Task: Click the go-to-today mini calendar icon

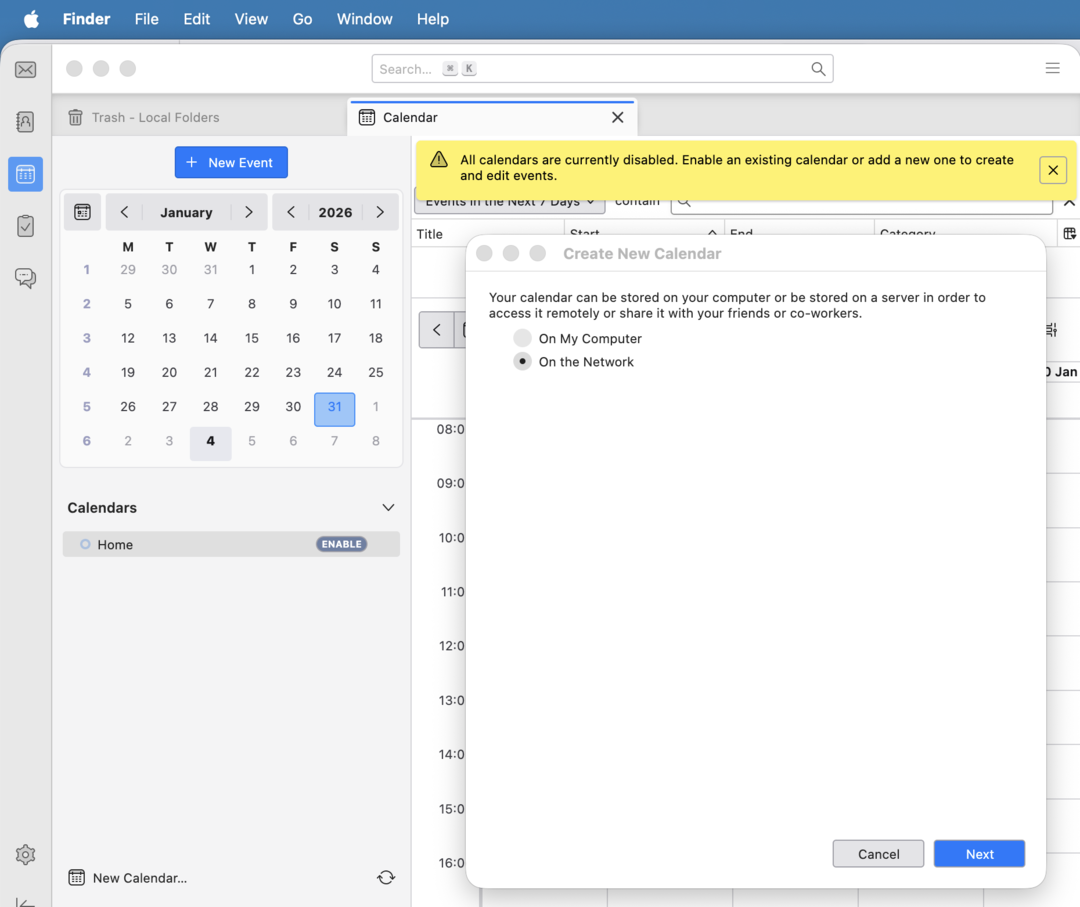Action: click(x=83, y=212)
